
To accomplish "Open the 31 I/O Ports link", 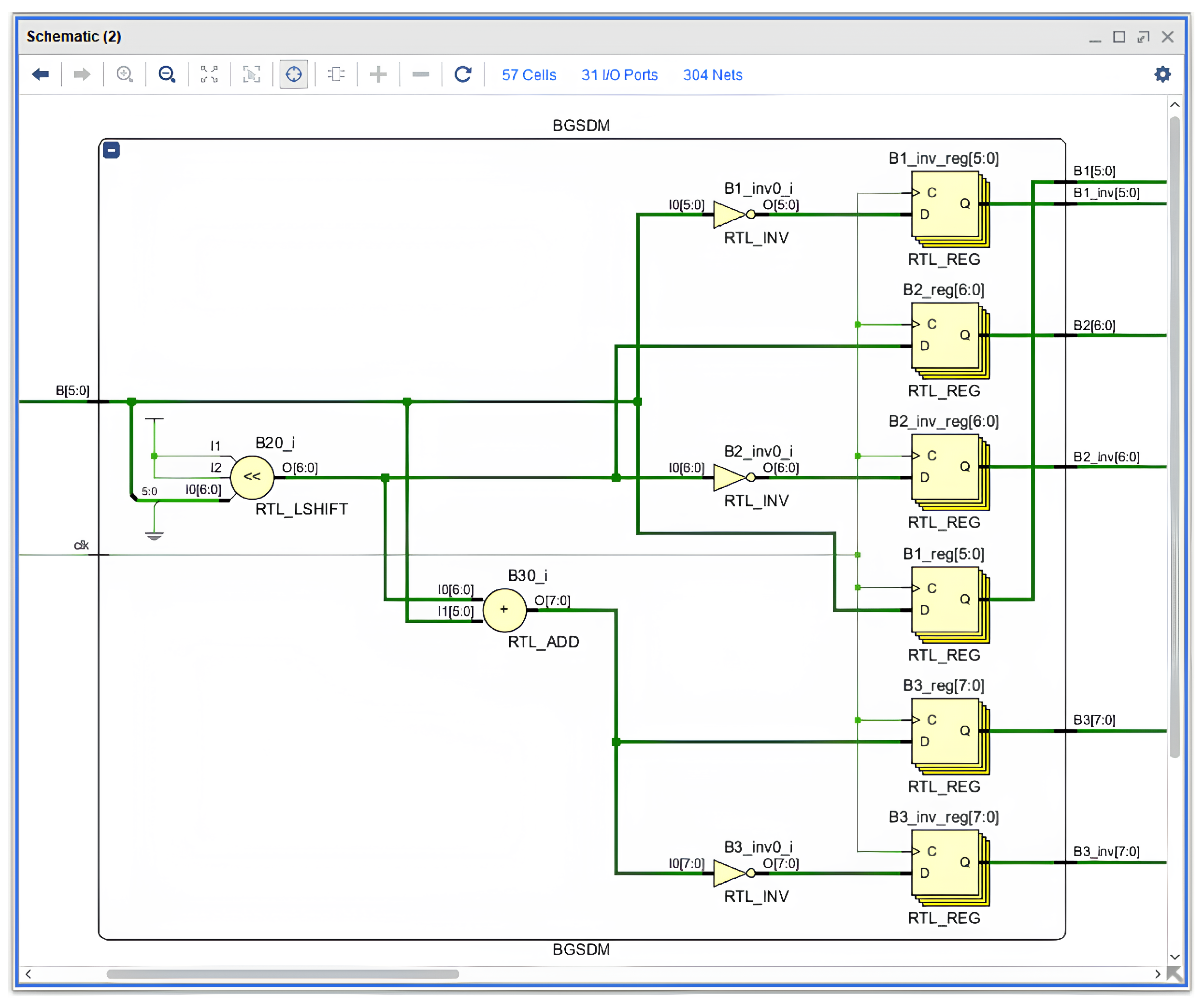I will tap(619, 75).
